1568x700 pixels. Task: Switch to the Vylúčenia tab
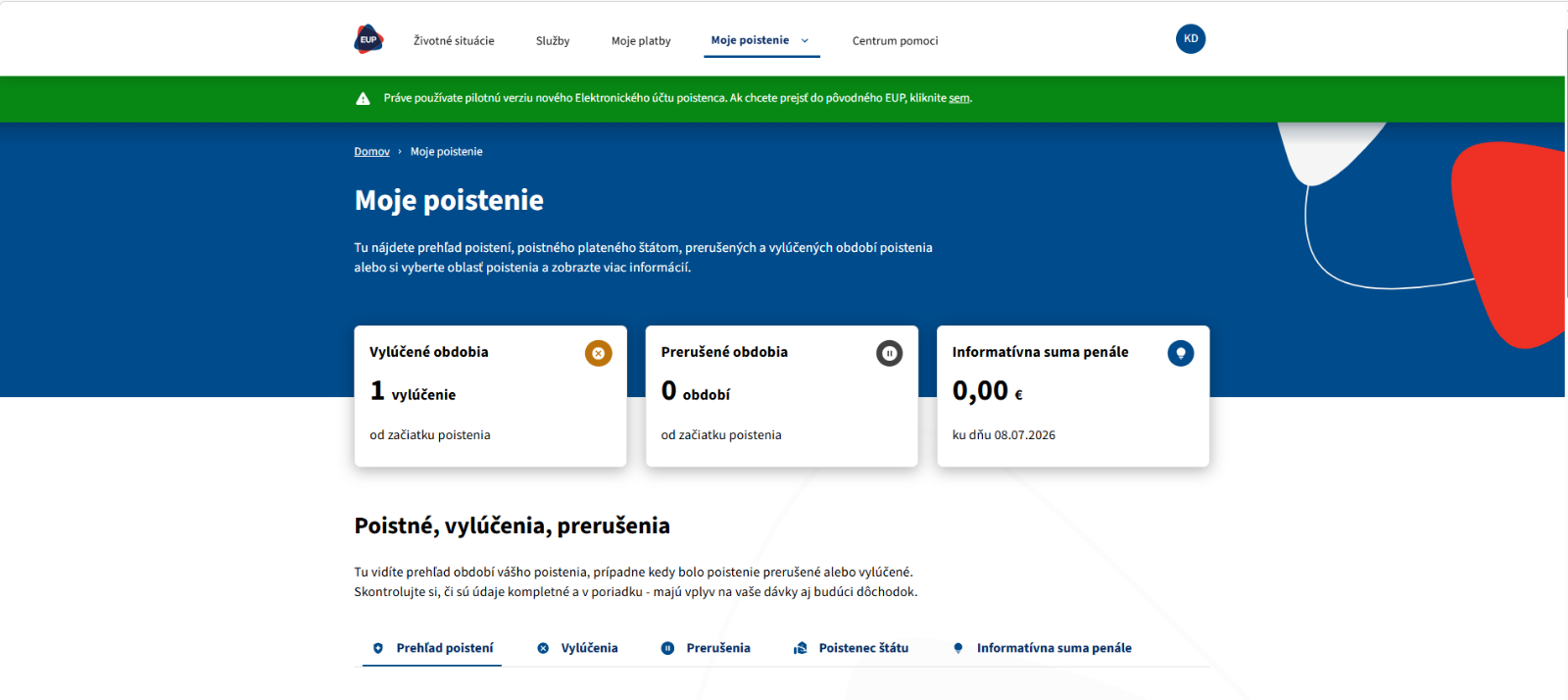click(577, 648)
